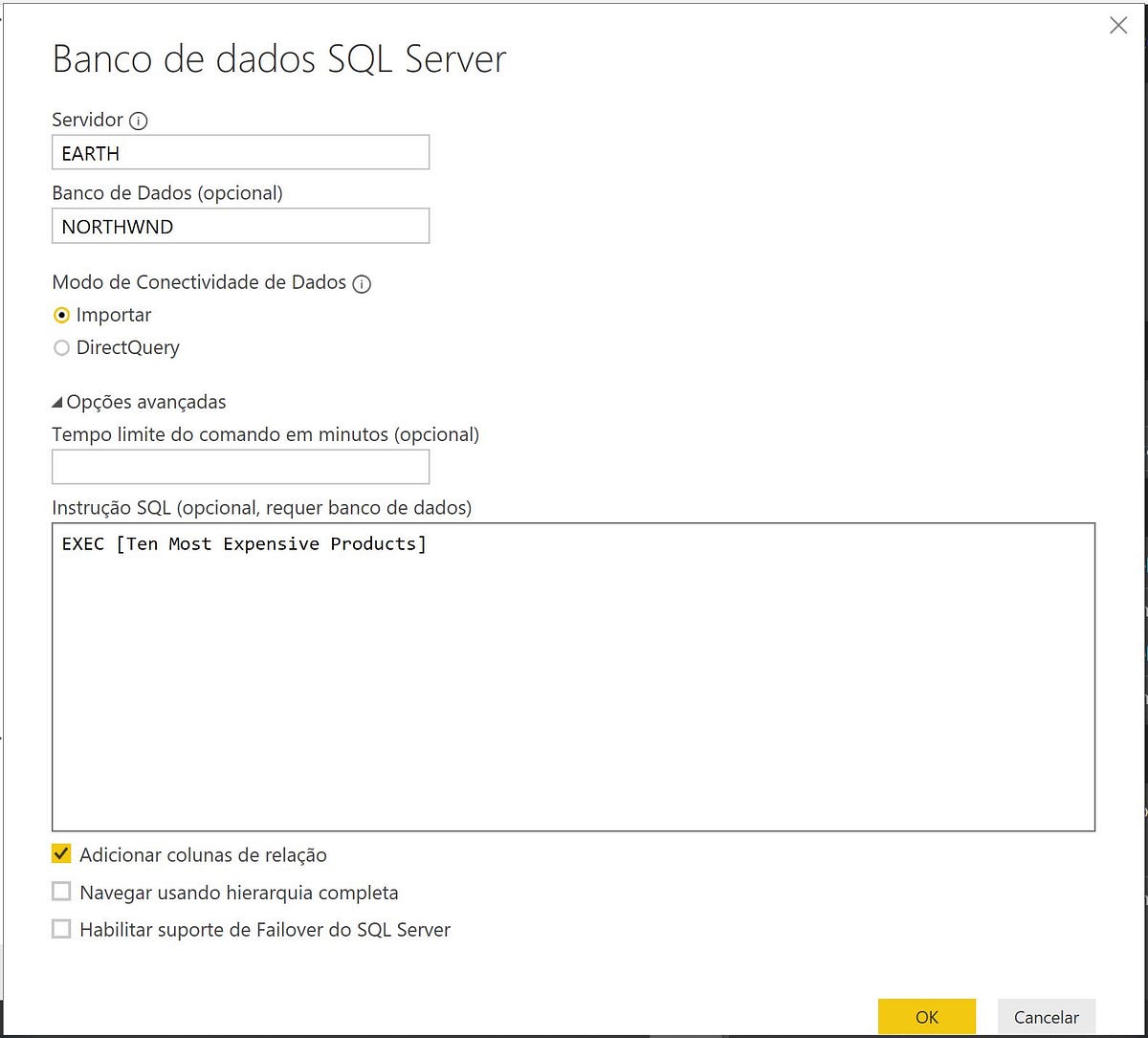
Task: Click the Servidor field showing EARTH
Action: click(239, 152)
